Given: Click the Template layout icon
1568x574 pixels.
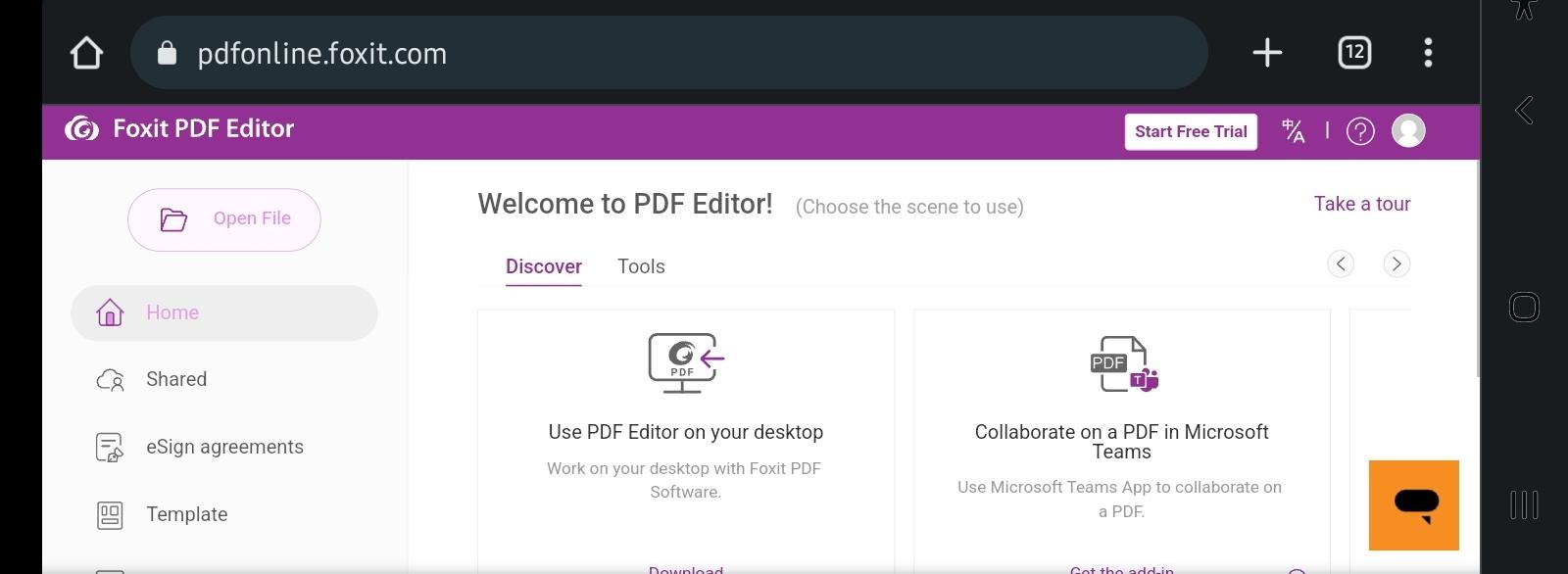Looking at the screenshot, I should tap(110, 515).
